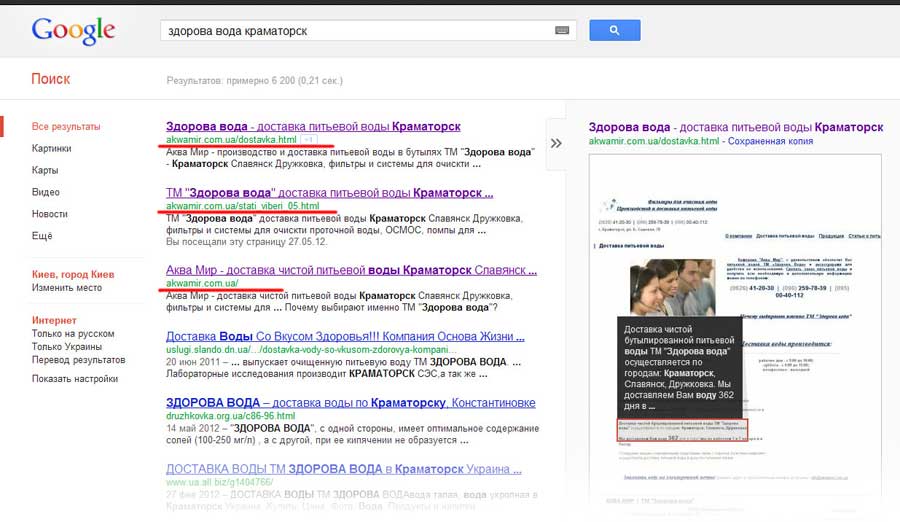Open result 'Доставка Воды Со Вкусом Здоровья!!!'

pyautogui.click(x=345, y=337)
